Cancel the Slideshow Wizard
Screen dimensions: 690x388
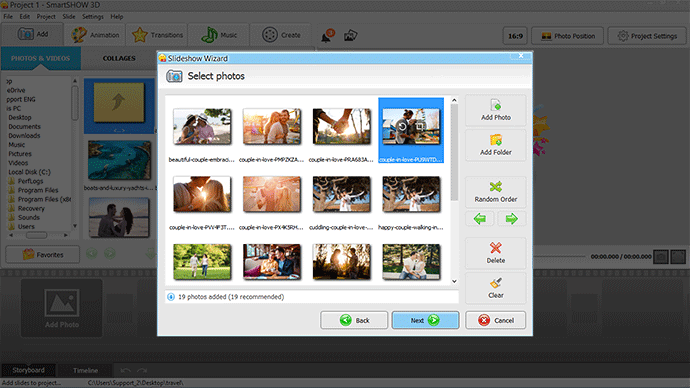pos(495,320)
